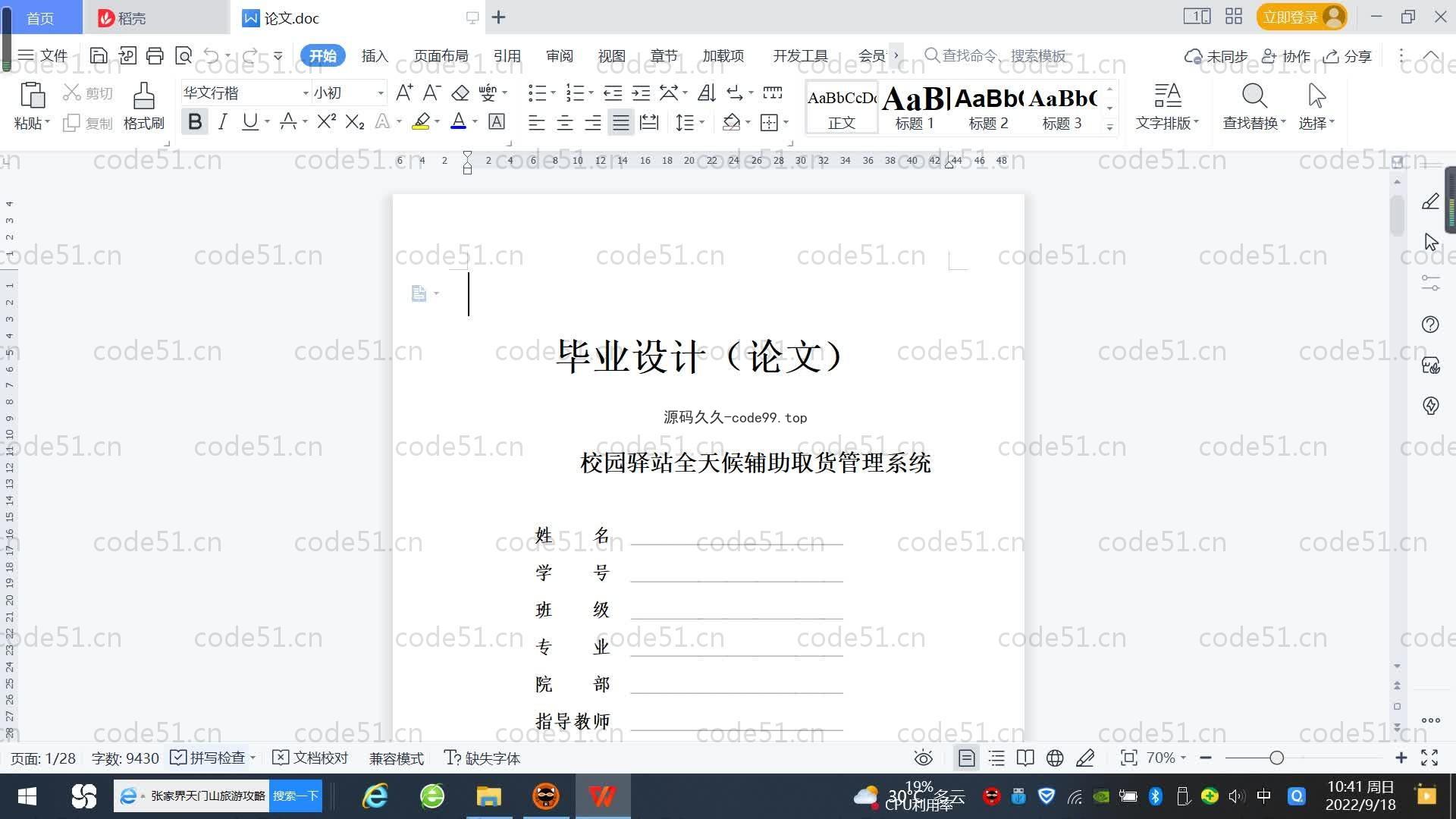Click the zoom slider handle
Viewport: 1456px width, 819px height.
click(1276, 758)
